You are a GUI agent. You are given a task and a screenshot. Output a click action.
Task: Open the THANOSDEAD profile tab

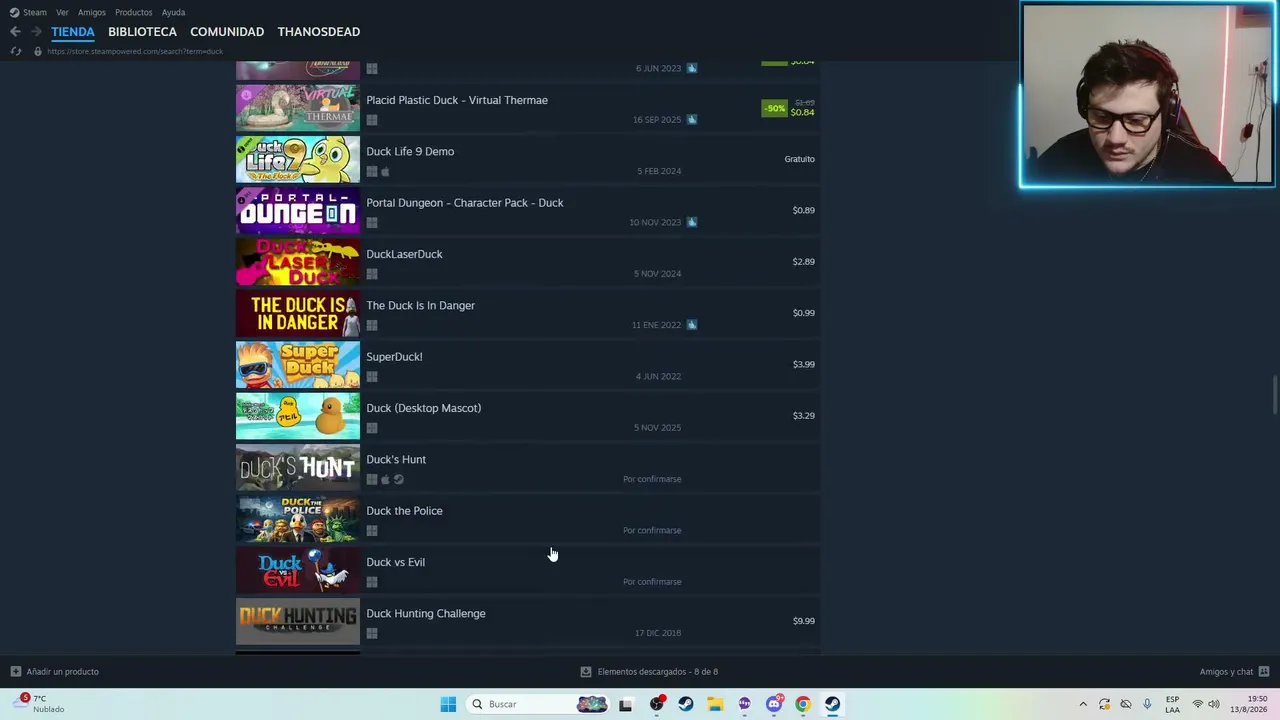tap(319, 32)
